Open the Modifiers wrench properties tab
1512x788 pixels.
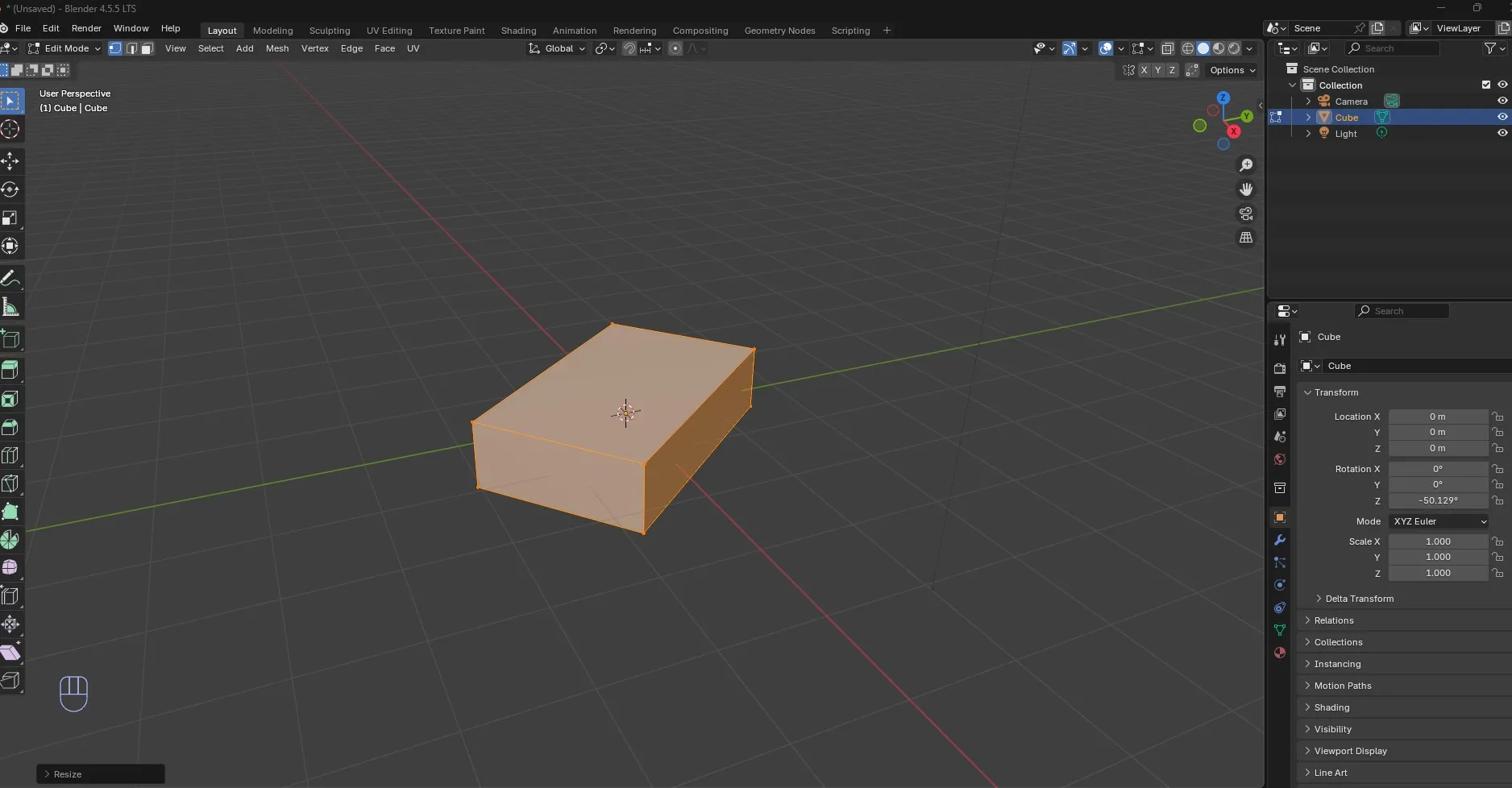point(1280,540)
